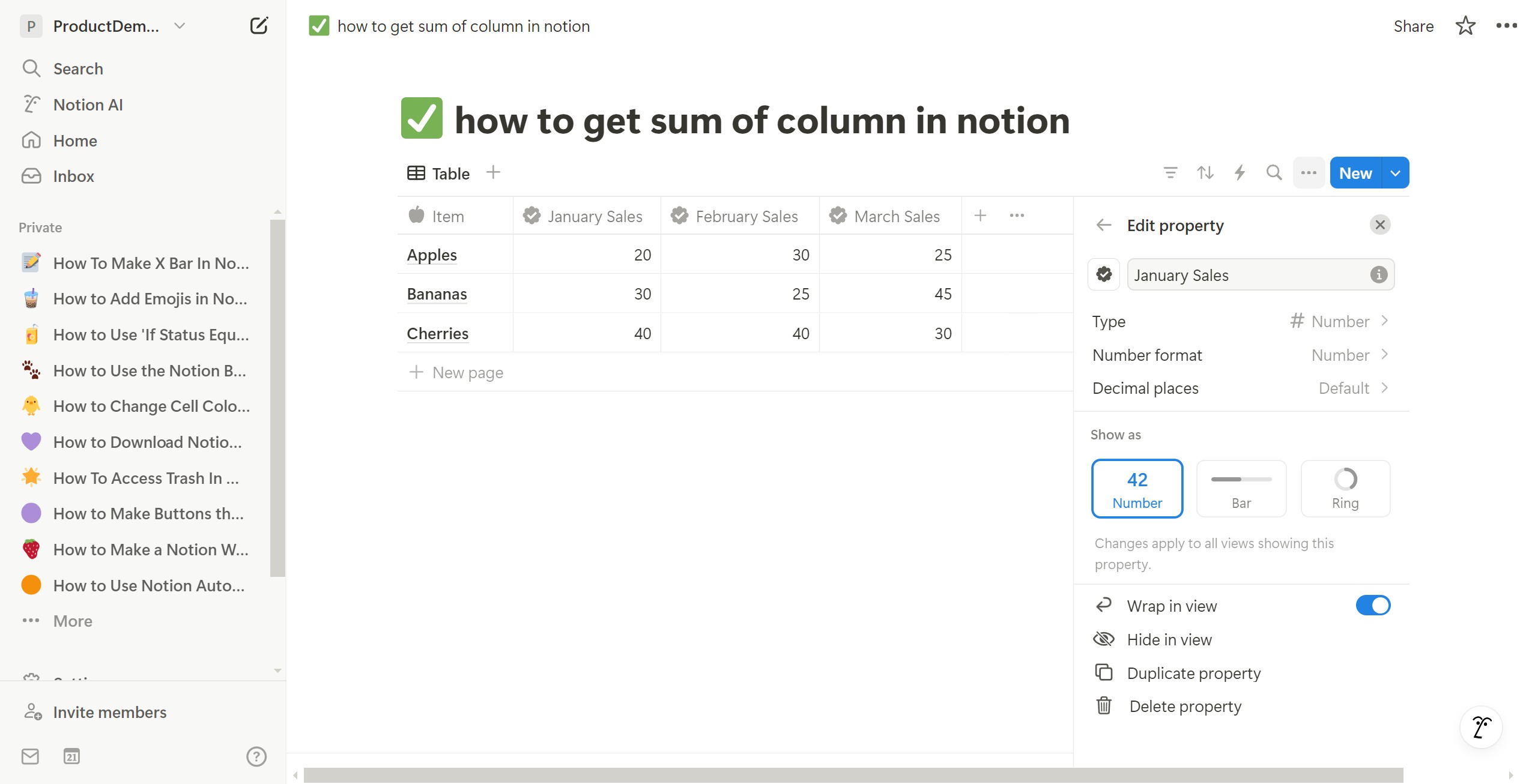Favorite this page with the star icon
This screenshot has height=784, width=1538.
pos(1465,26)
